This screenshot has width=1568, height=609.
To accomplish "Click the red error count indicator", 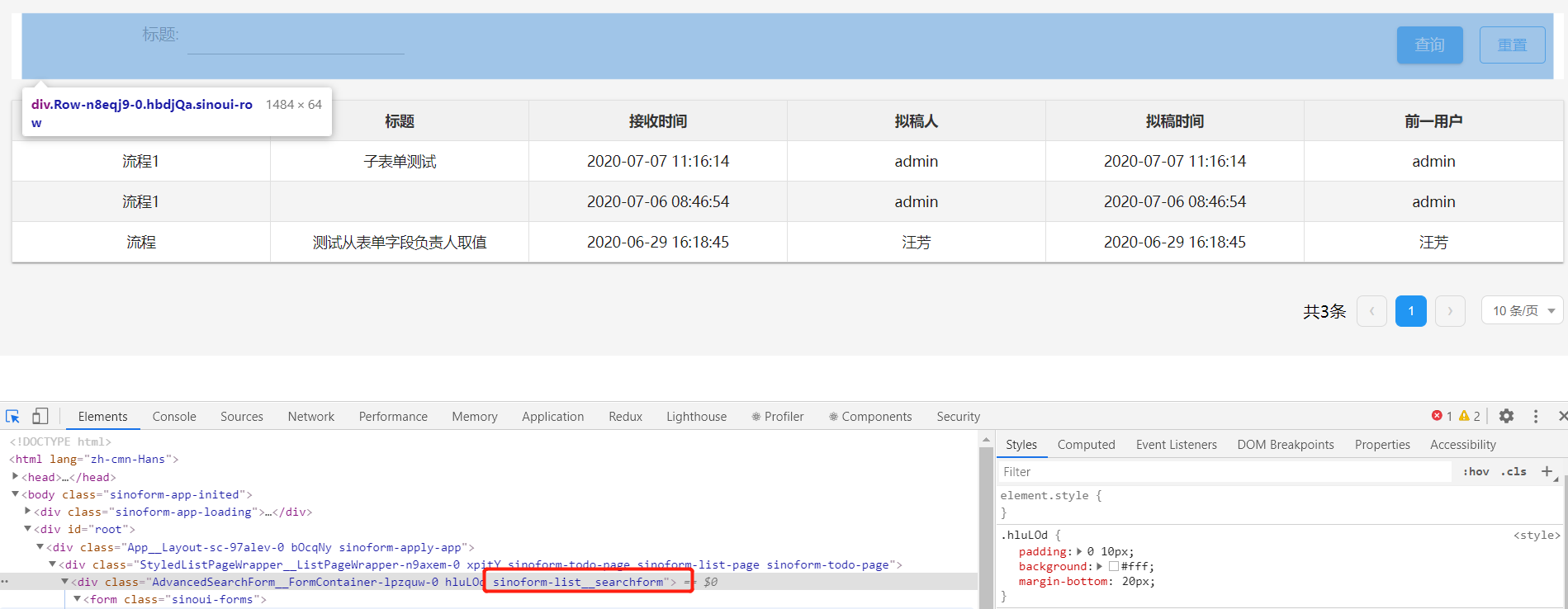I will tap(1442, 417).
